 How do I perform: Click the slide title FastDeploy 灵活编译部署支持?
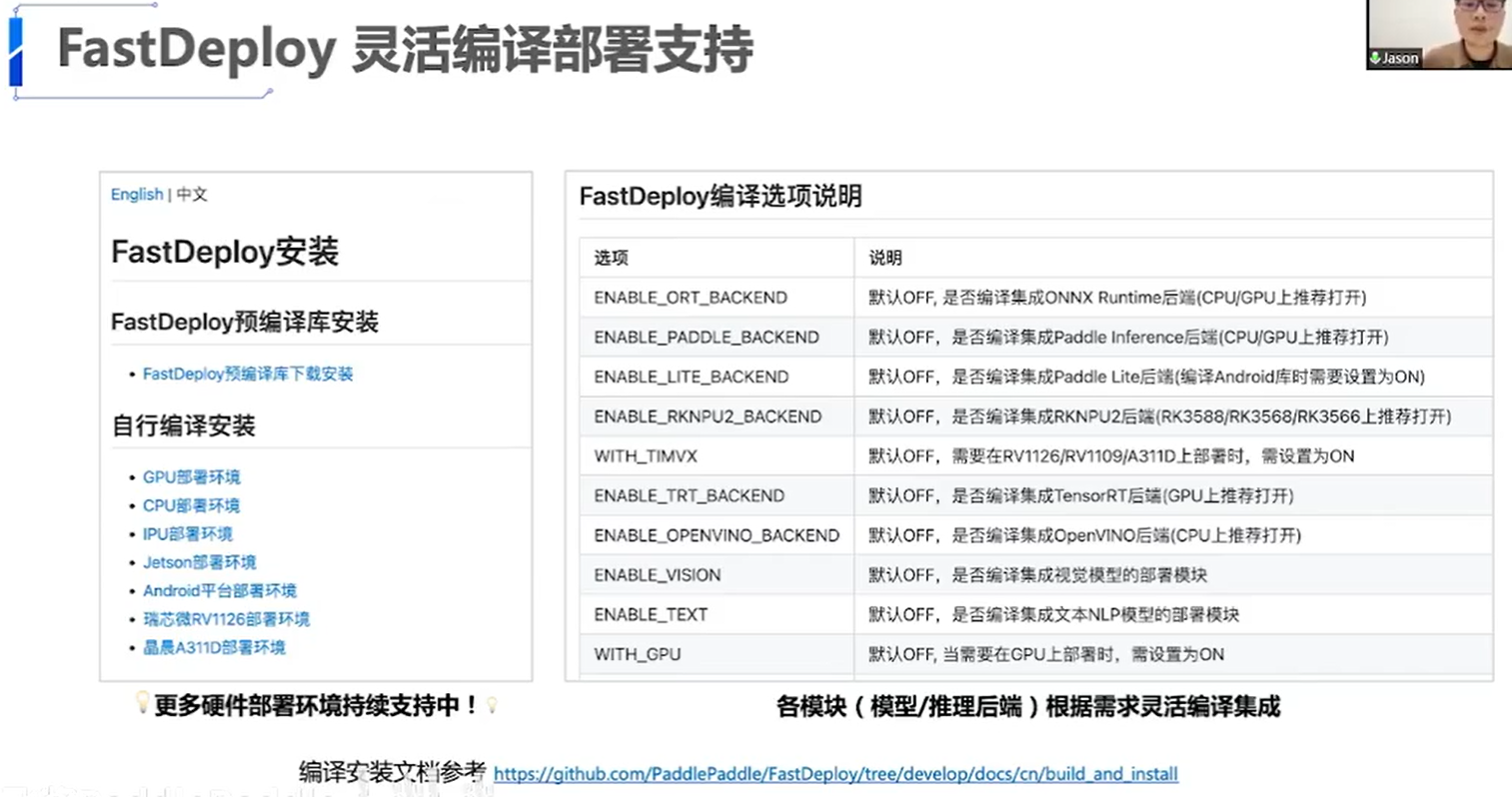tap(405, 49)
